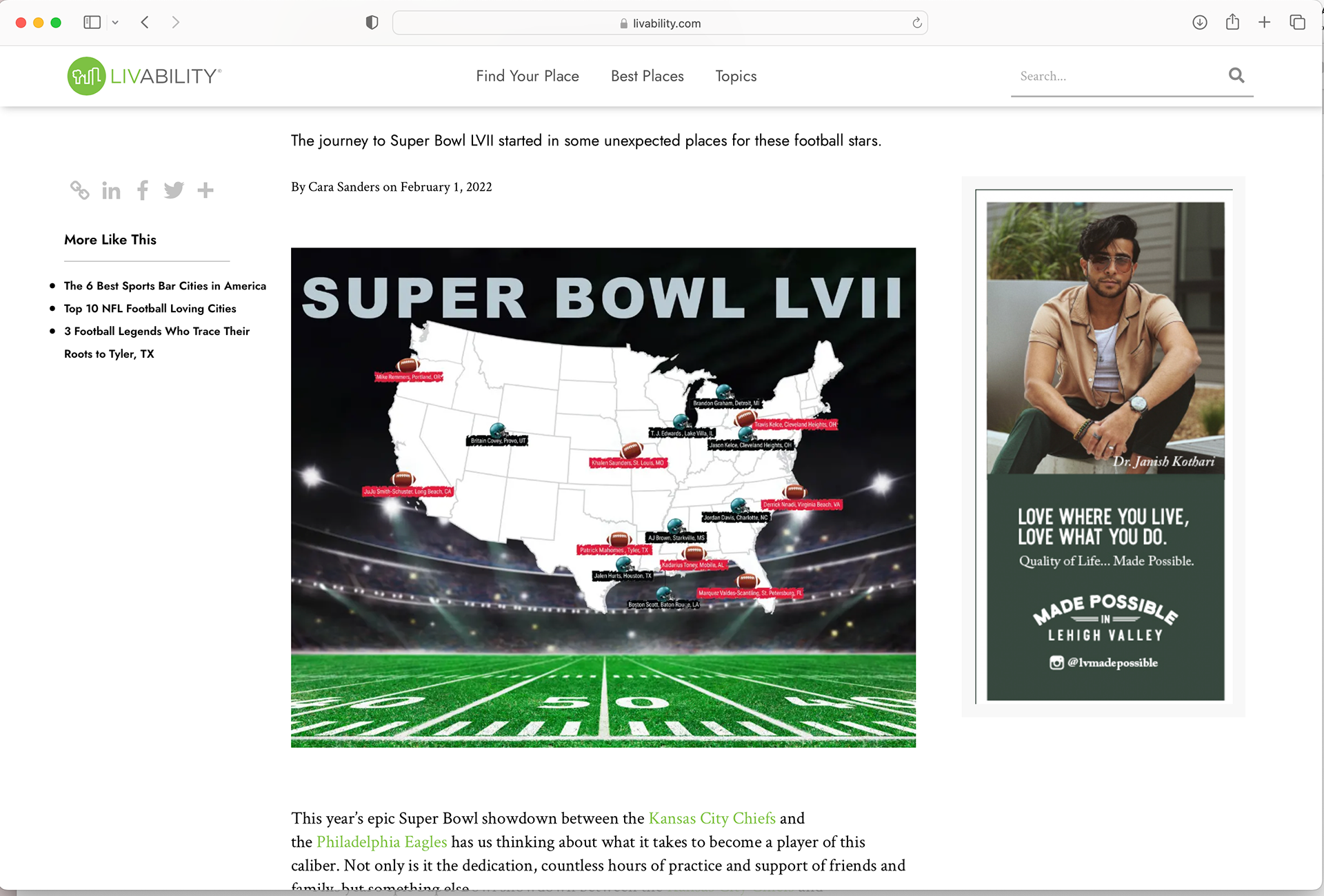Viewport: 1324px width, 896px height.
Task: Open the Kansas City Chiefs link
Action: 712,818
